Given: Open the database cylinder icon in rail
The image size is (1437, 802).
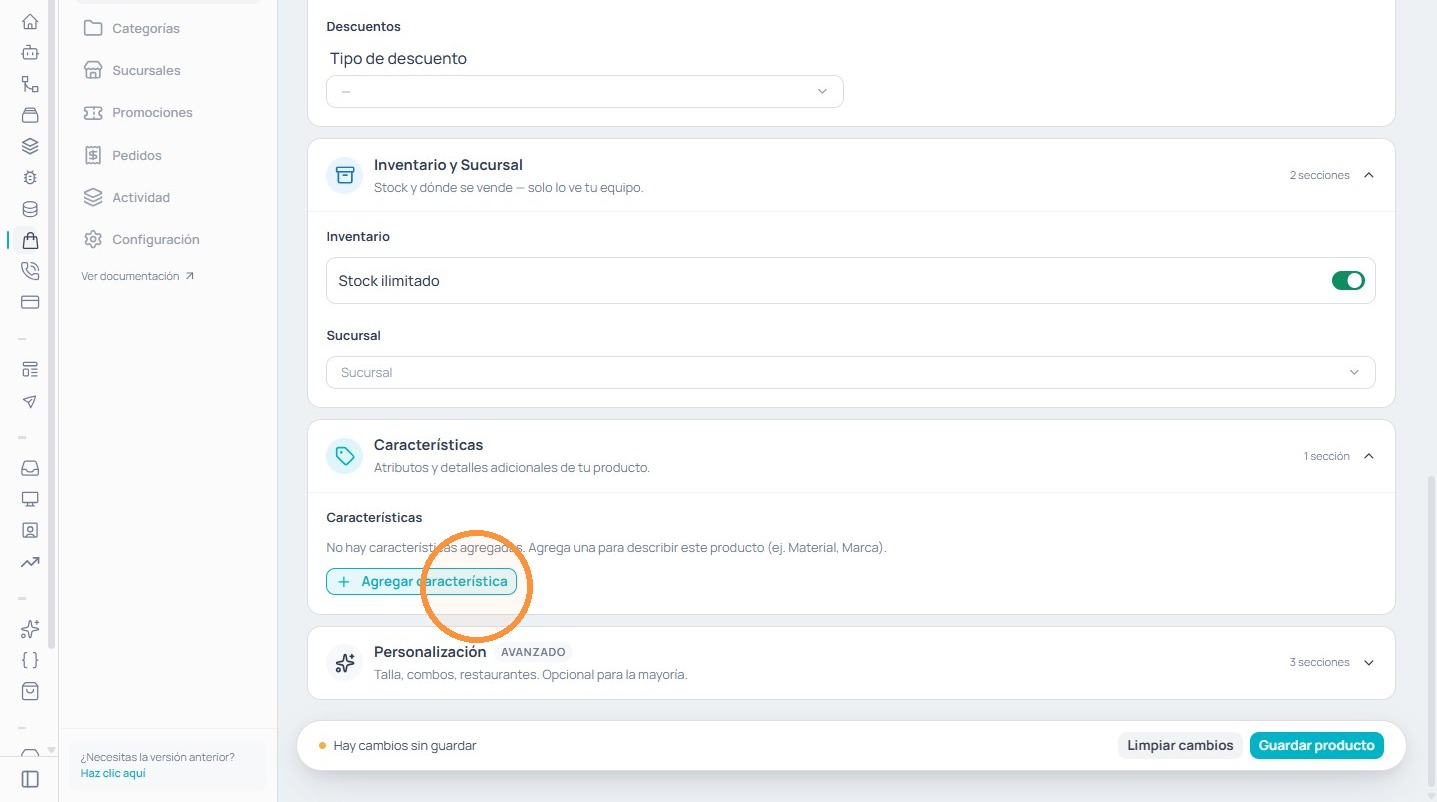Looking at the screenshot, I should coord(30,209).
